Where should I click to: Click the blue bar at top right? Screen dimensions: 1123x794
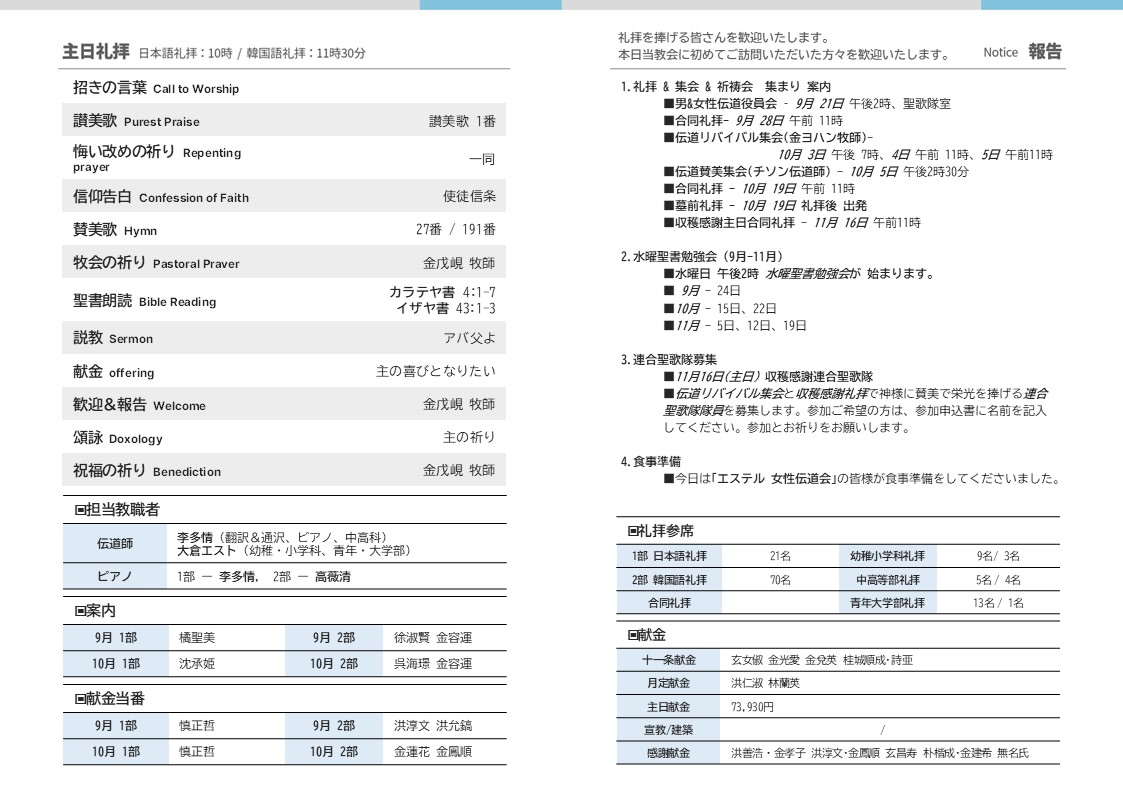point(1051,5)
